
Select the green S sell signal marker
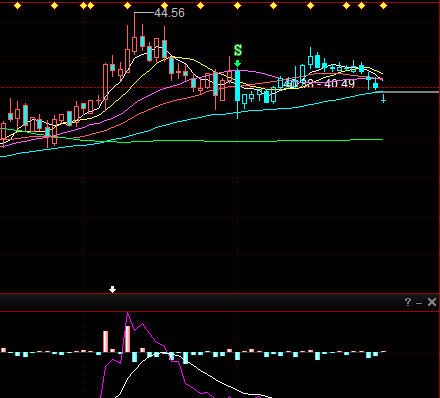point(238,50)
